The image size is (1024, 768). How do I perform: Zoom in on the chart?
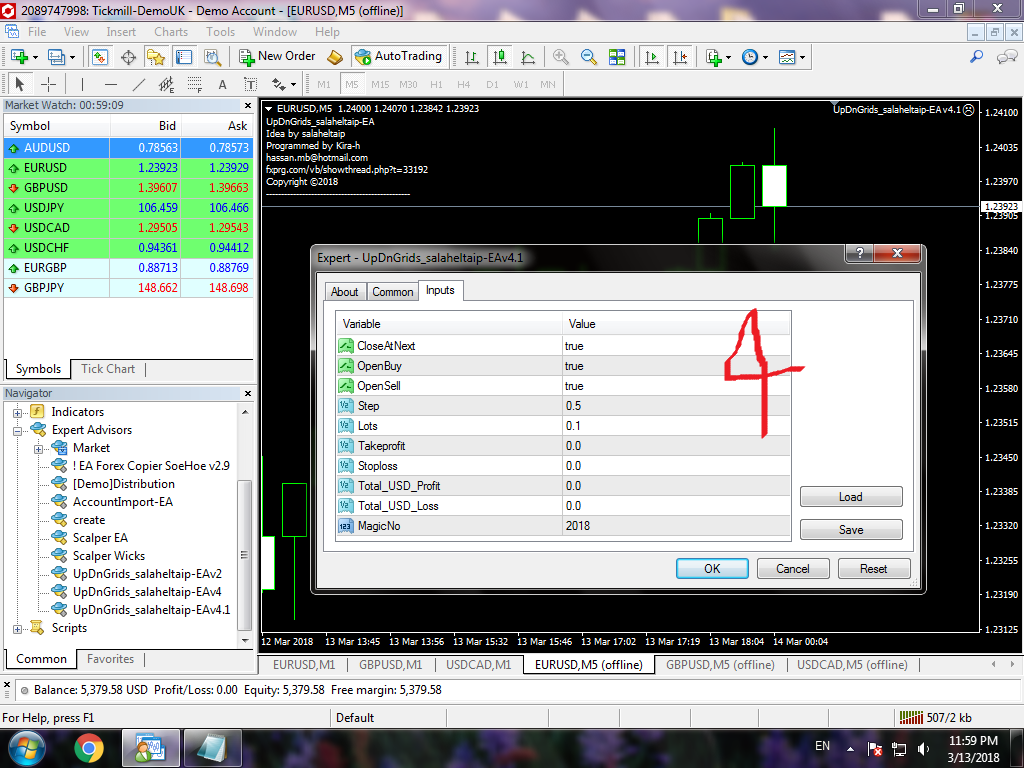tap(560, 57)
